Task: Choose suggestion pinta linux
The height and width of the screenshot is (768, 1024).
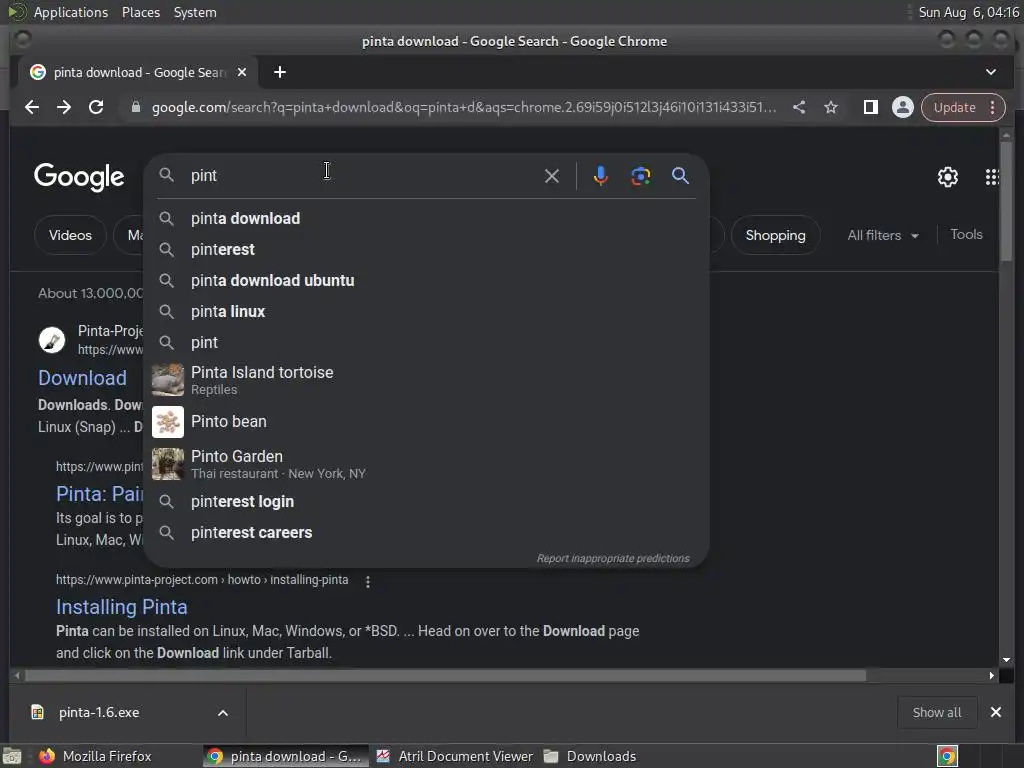Action: (426, 312)
